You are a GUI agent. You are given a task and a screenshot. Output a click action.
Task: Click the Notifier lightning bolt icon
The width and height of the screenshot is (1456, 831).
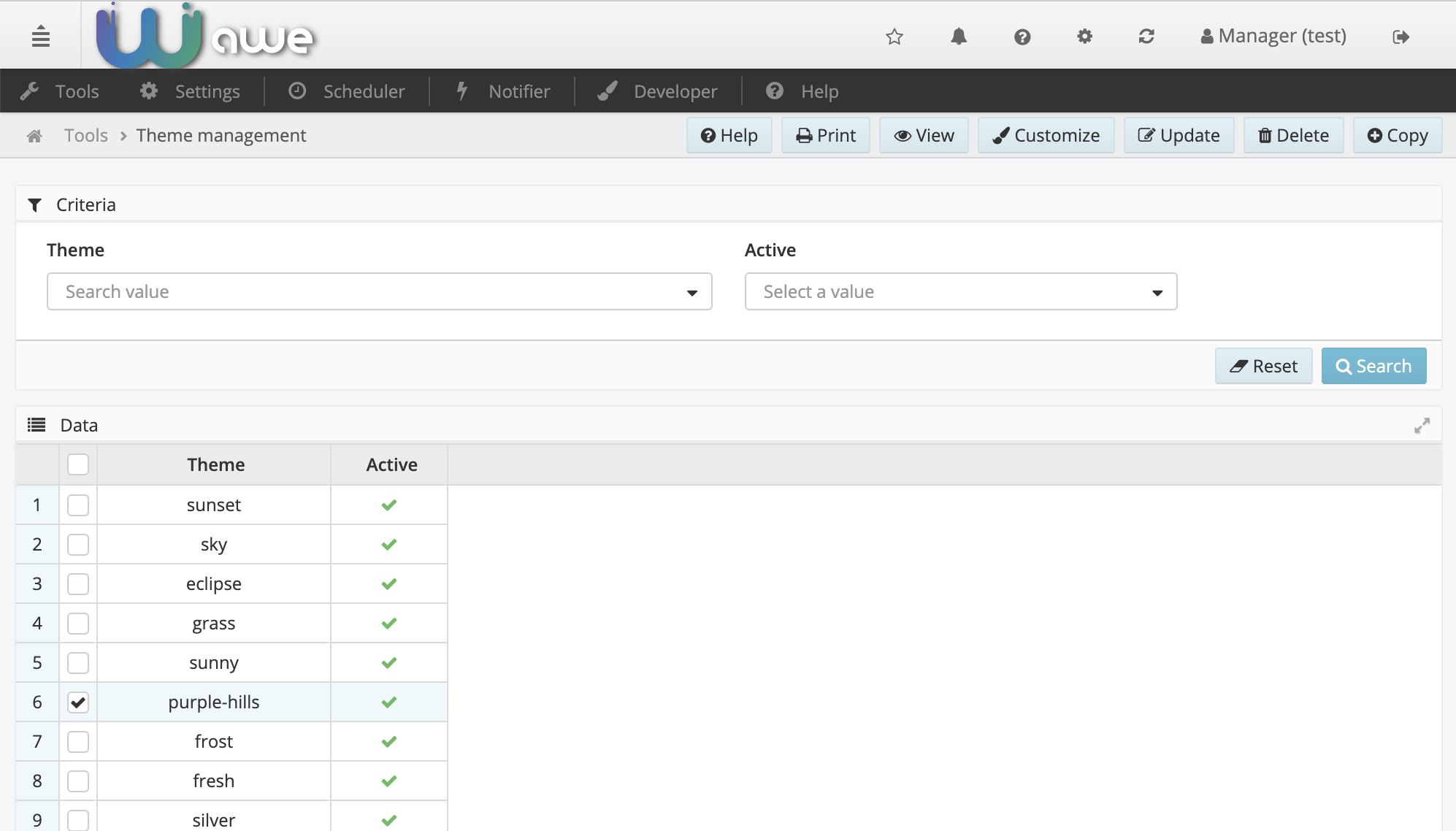tap(461, 91)
